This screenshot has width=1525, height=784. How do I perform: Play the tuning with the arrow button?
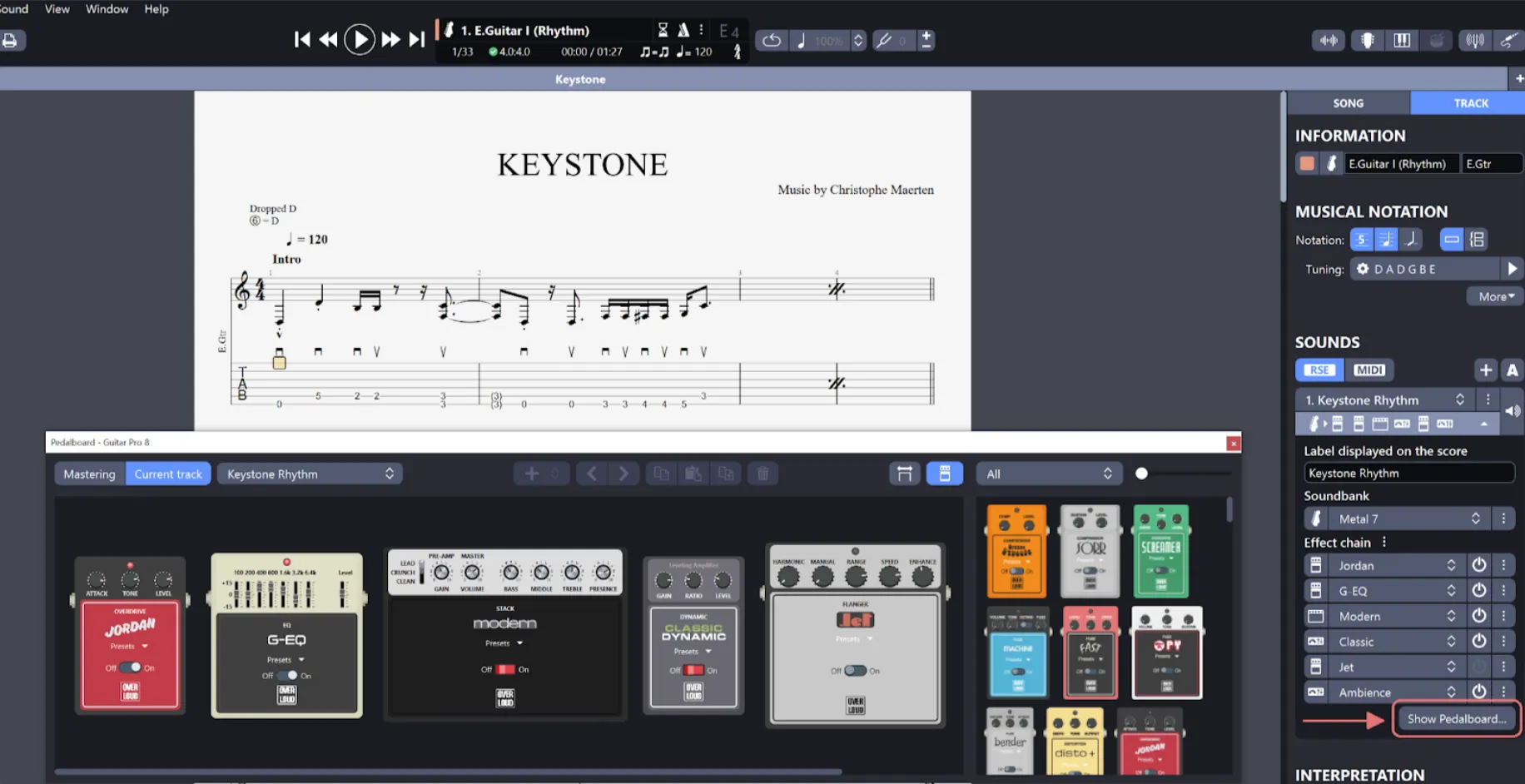click(1512, 269)
